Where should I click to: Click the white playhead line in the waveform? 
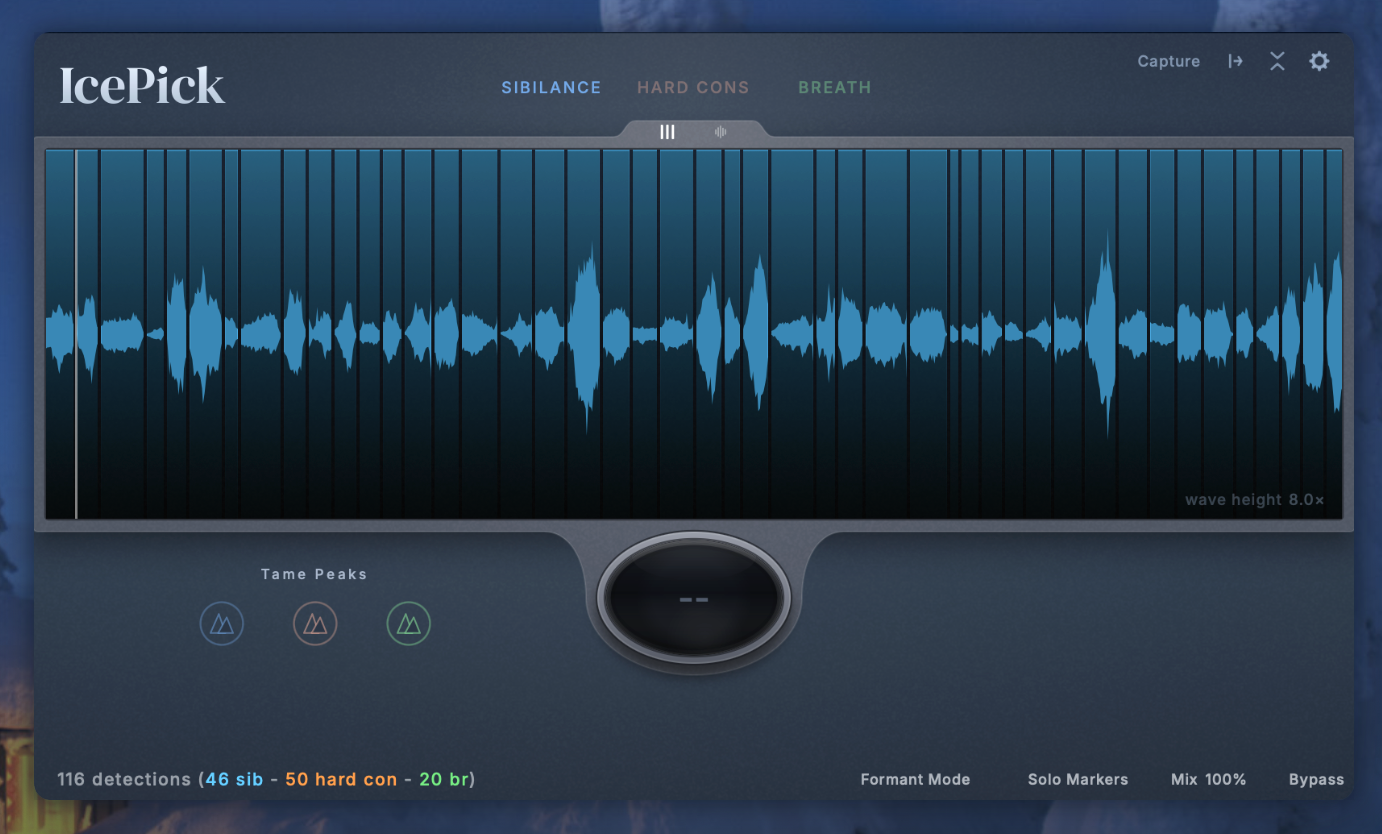coord(76,334)
